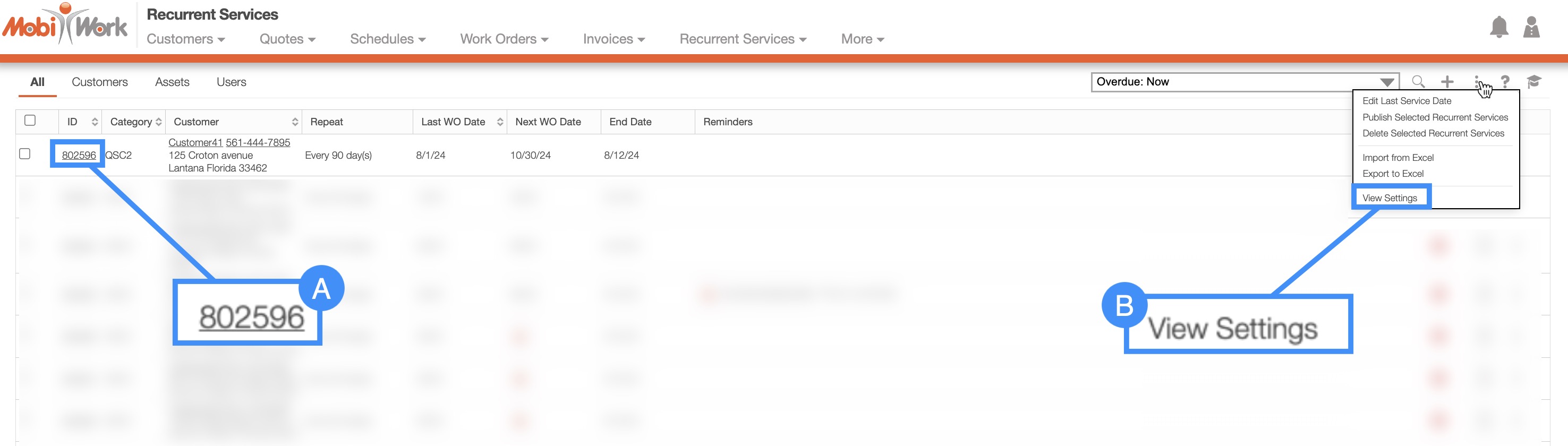Open the Customer41 link
1568x446 pixels.
[195, 142]
